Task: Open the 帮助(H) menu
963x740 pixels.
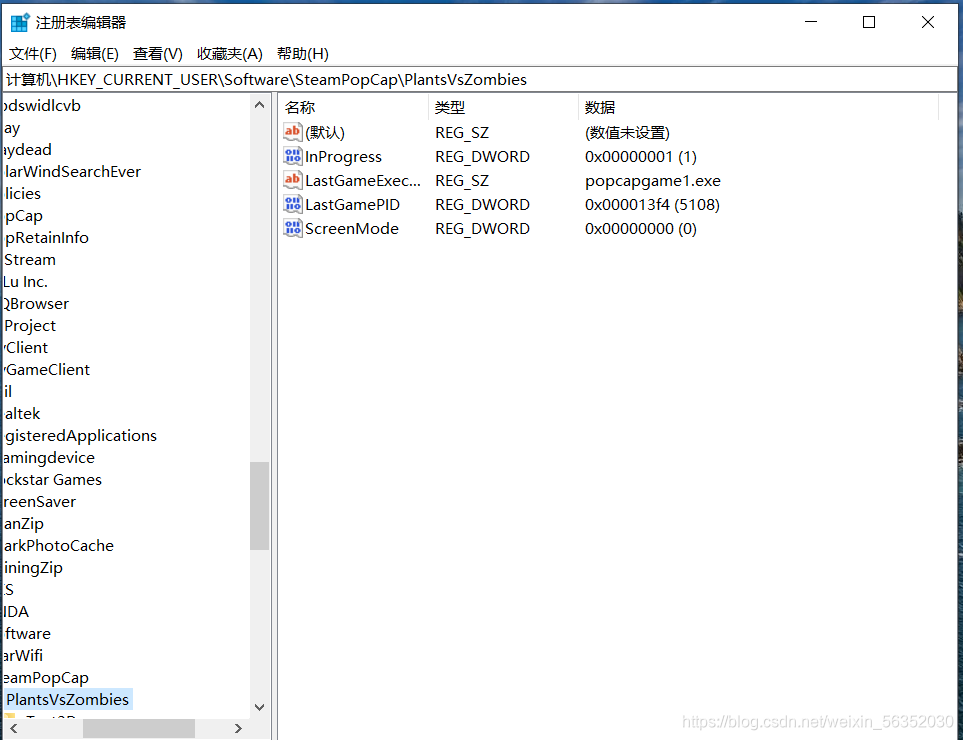Action: [303, 54]
